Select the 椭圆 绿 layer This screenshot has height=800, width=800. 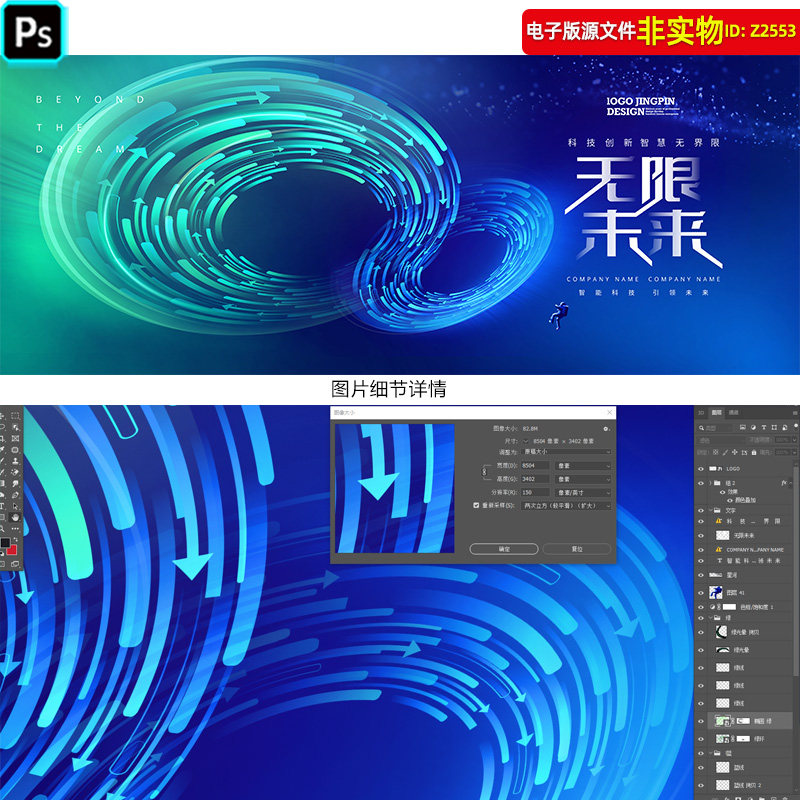[750, 721]
